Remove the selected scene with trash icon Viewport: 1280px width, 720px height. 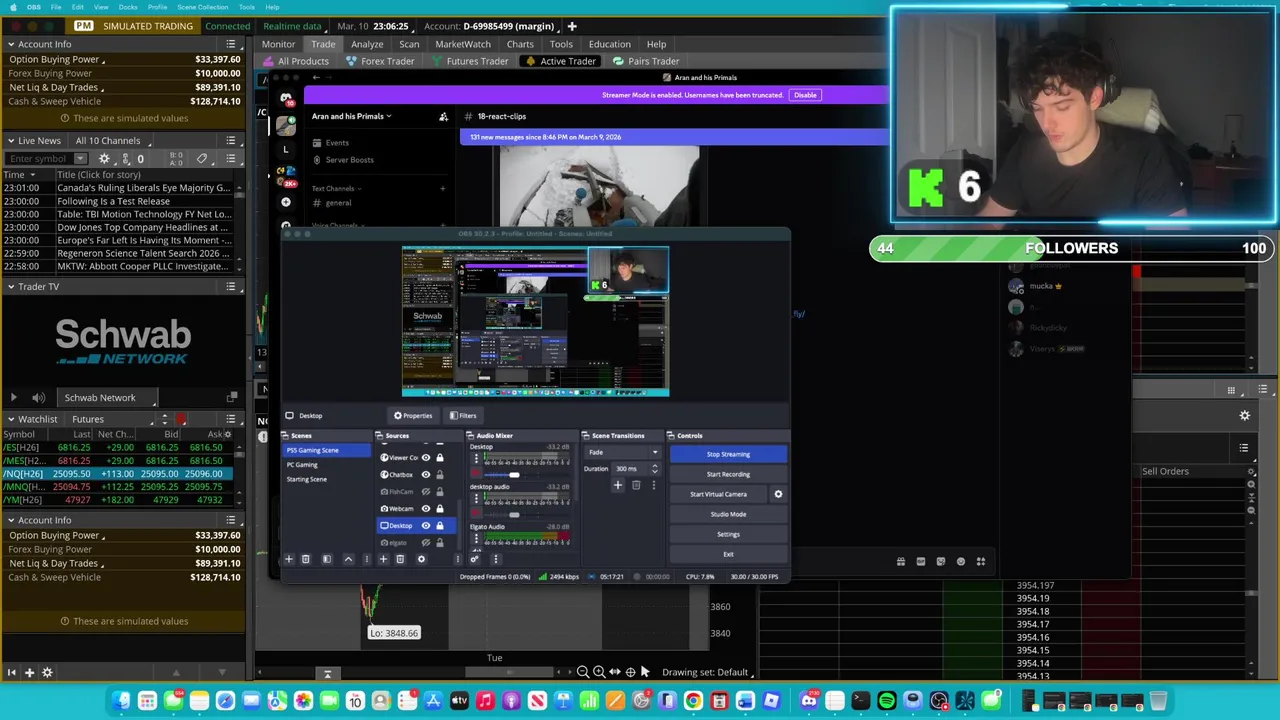point(306,559)
